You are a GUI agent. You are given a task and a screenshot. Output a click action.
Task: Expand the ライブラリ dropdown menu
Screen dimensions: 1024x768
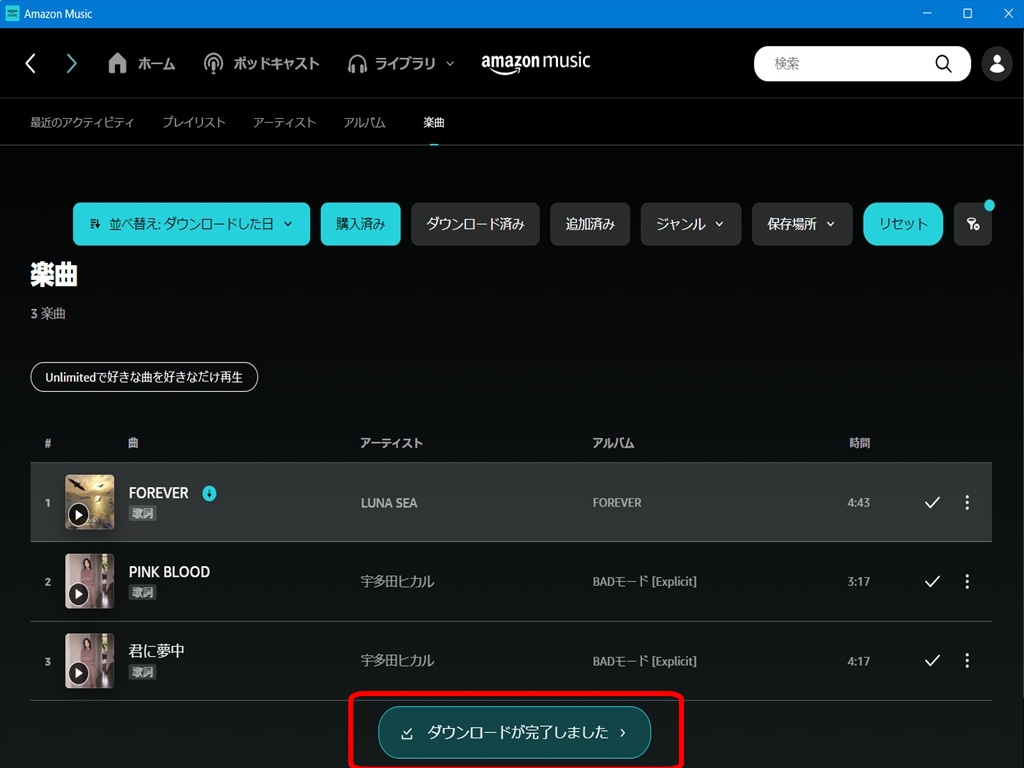[400, 63]
